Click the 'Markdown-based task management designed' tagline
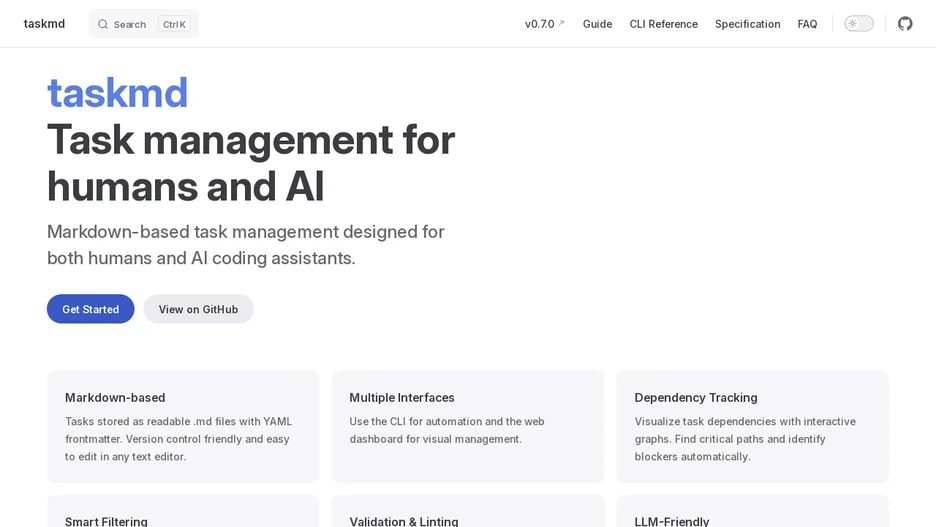Image resolution: width=936 pixels, height=527 pixels. [x=246, y=245]
